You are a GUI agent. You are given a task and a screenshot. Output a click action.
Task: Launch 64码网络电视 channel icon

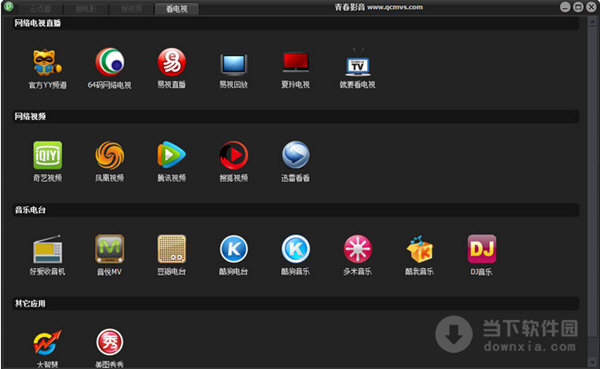[x=110, y=62]
